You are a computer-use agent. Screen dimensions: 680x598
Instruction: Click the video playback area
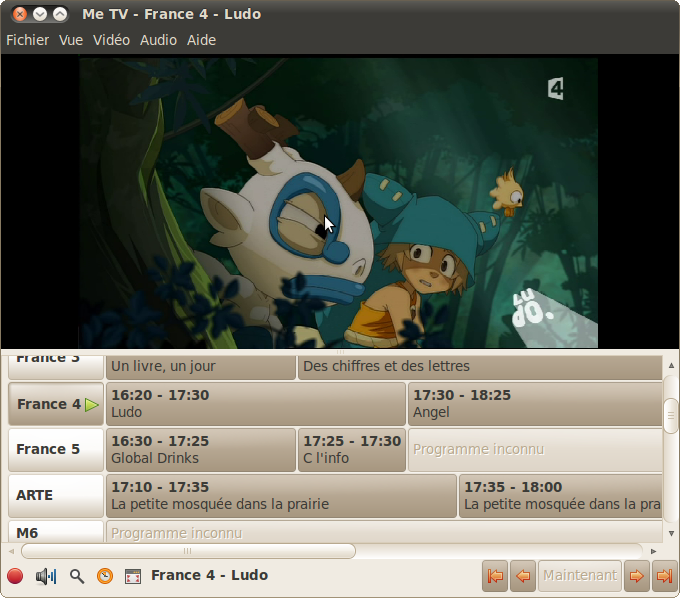tap(339, 200)
